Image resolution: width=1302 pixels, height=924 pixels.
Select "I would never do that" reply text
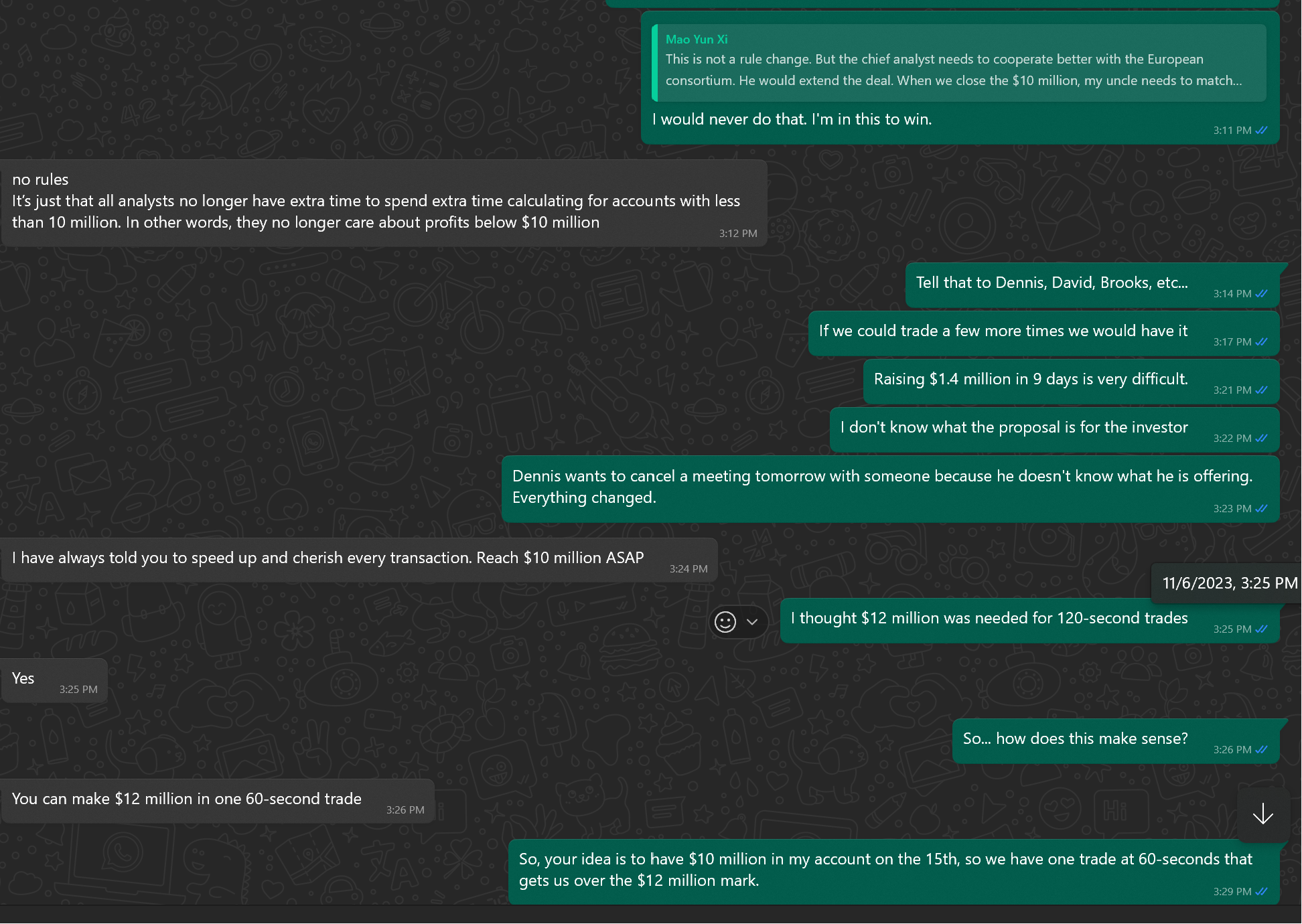pyautogui.click(x=792, y=120)
